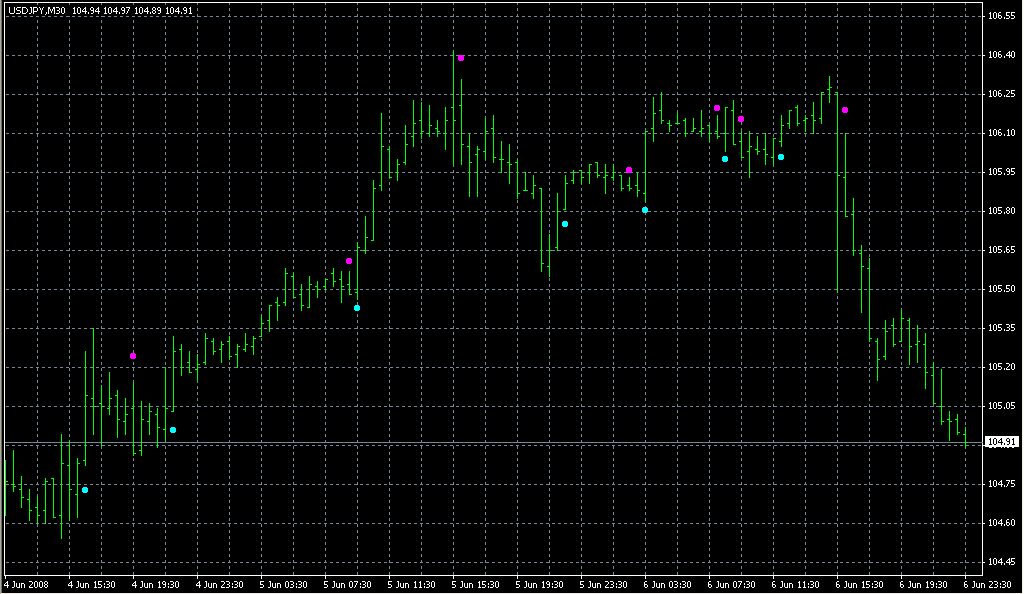Click the magenta dot at the 105.95 level
Screen dimensions: 1024x594
click(629, 170)
